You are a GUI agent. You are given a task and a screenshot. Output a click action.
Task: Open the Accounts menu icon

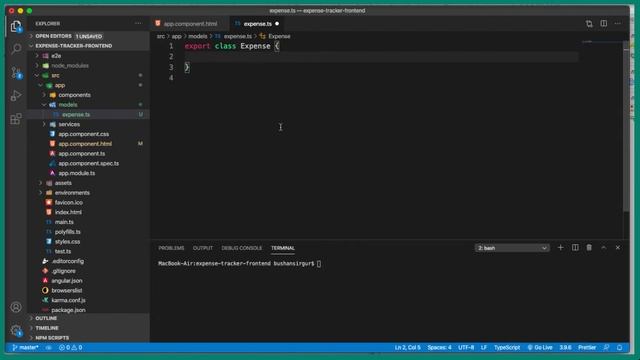(x=16, y=307)
